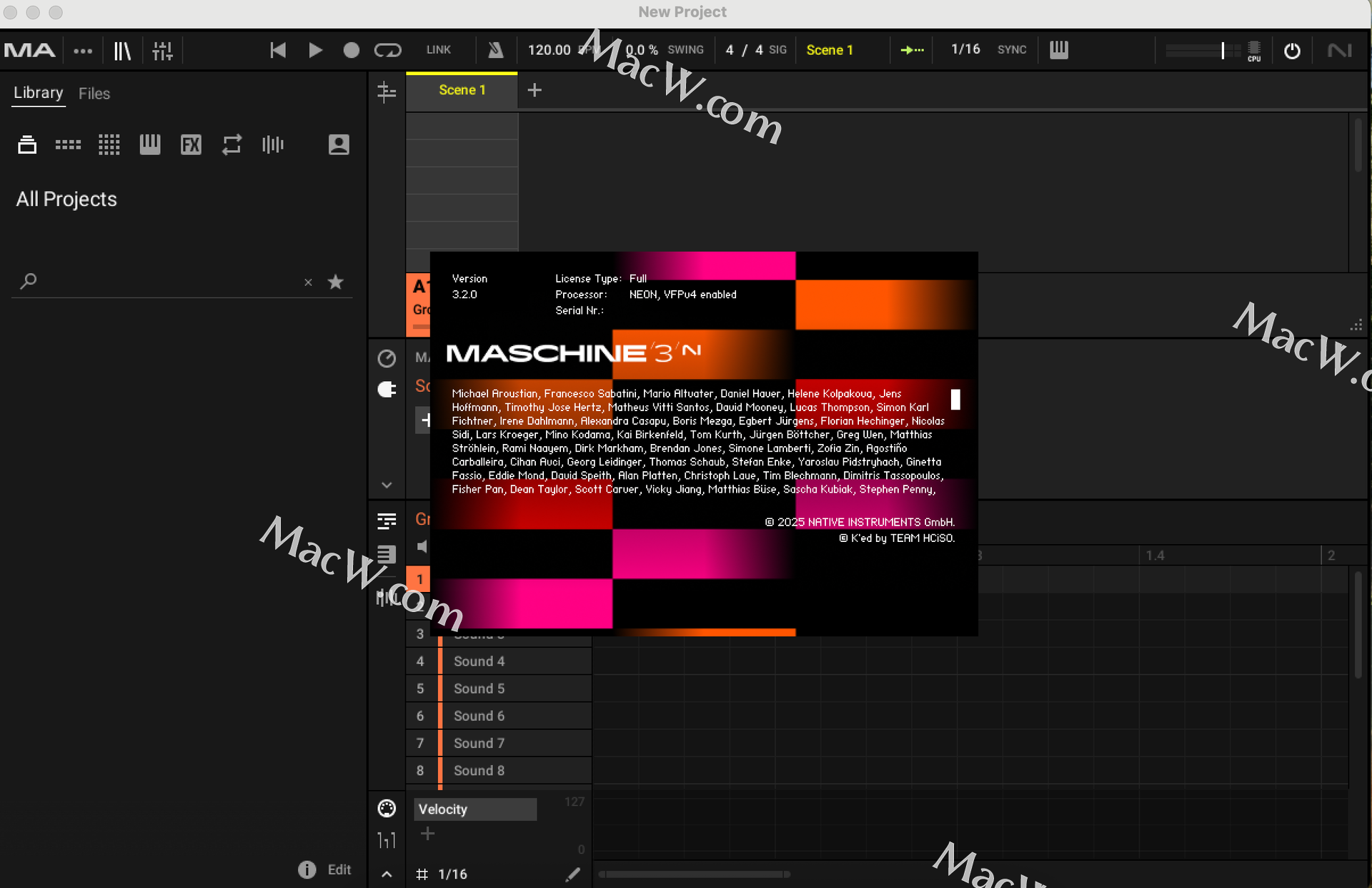Click the horizontal pattern zoom scrollbar
This screenshot has height=888, width=1372.
click(694, 874)
